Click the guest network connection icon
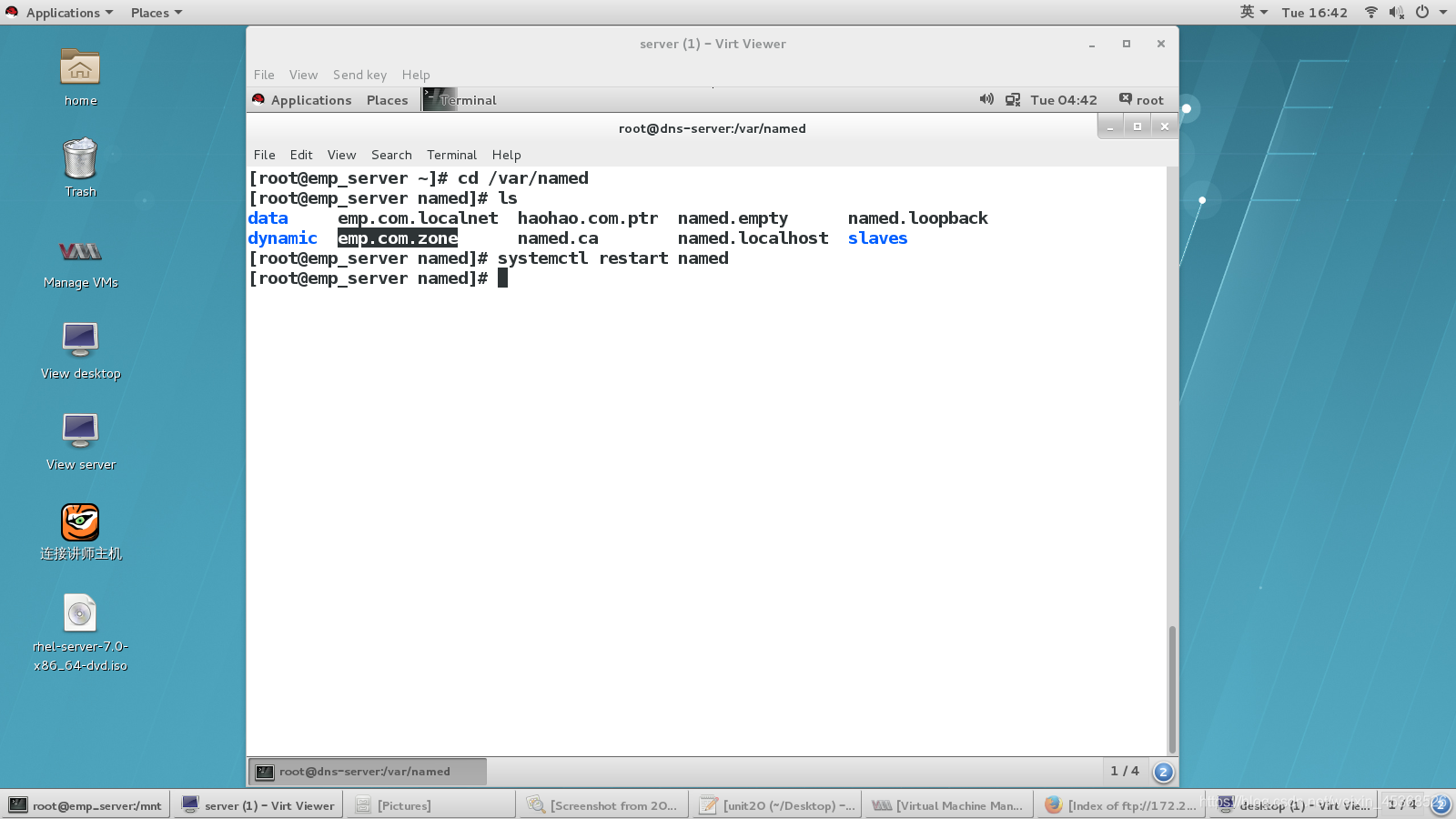Image resolution: width=1456 pixels, height=819 pixels. pos(1012,99)
